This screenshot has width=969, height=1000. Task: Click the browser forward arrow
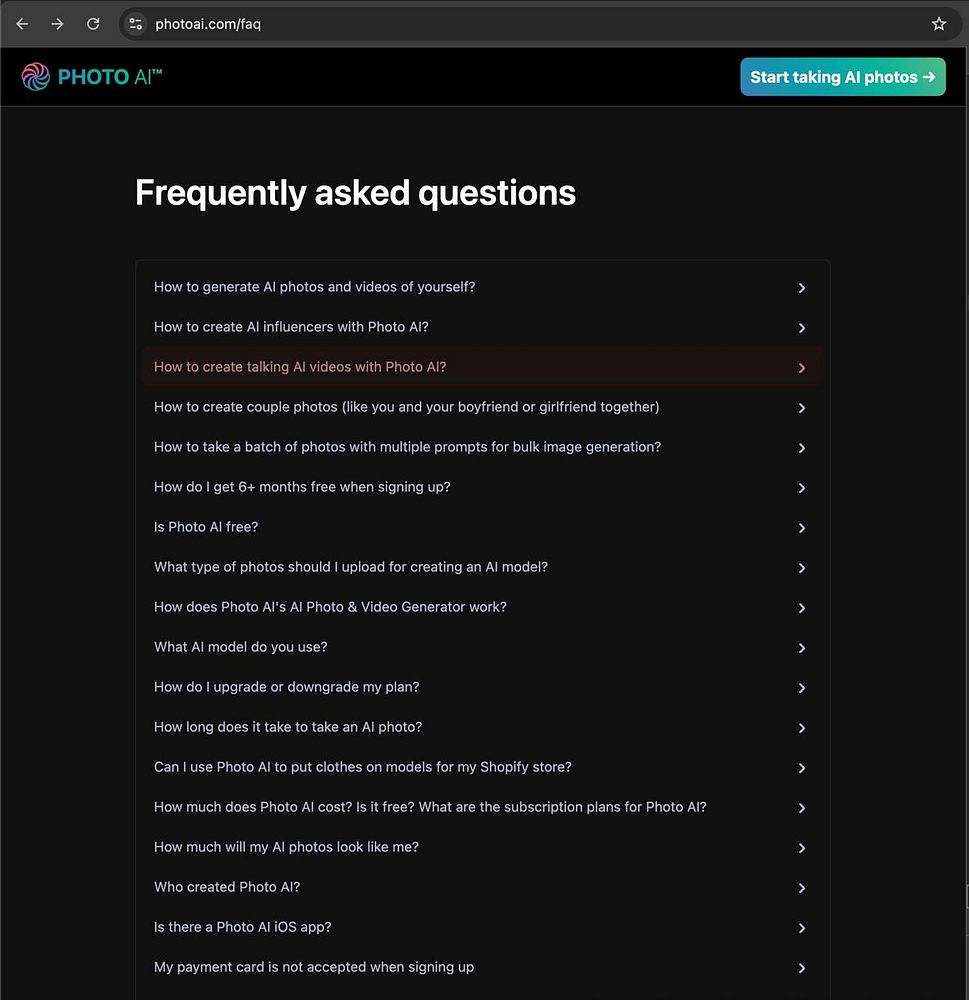click(x=57, y=24)
